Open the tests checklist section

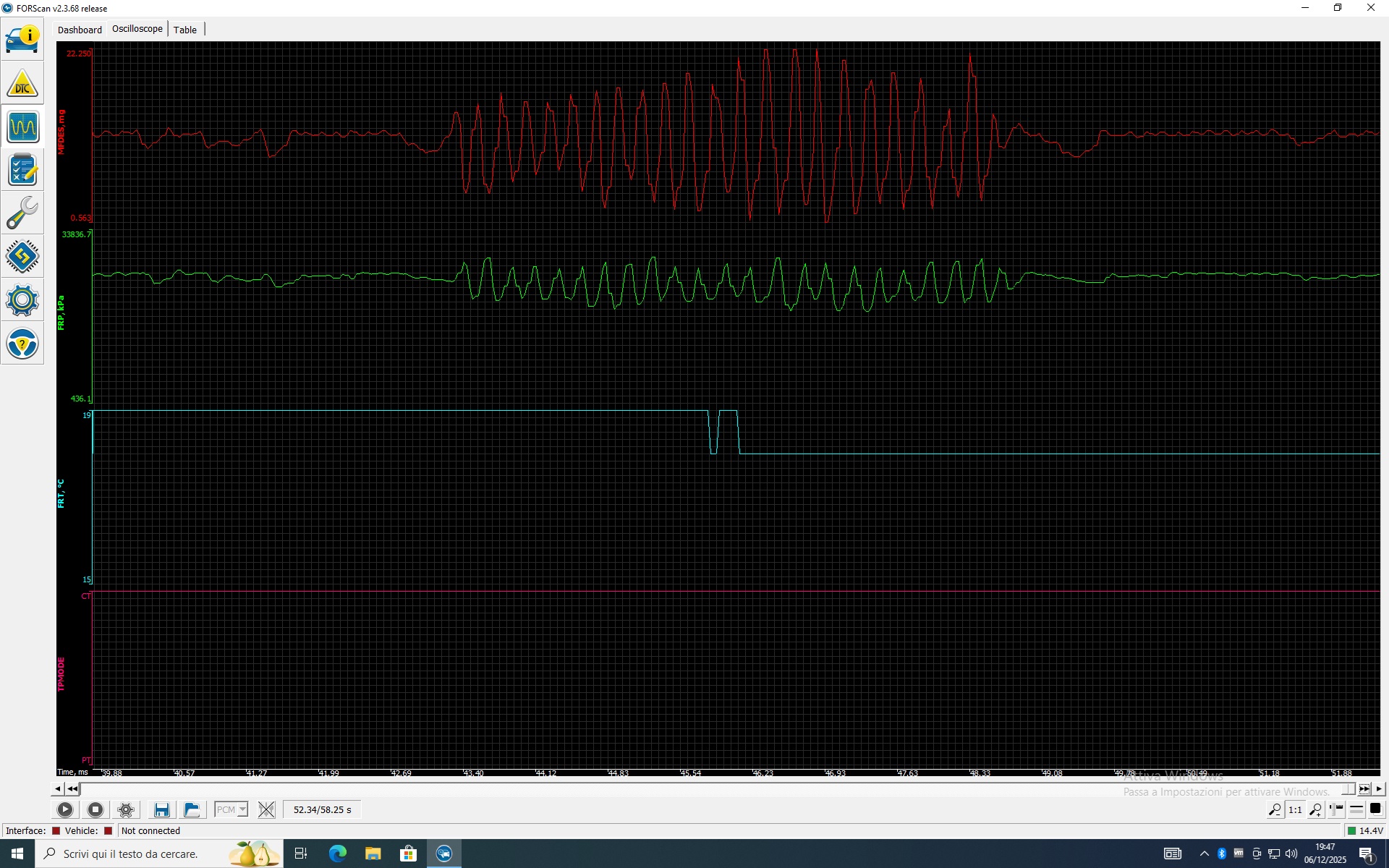(22, 171)
